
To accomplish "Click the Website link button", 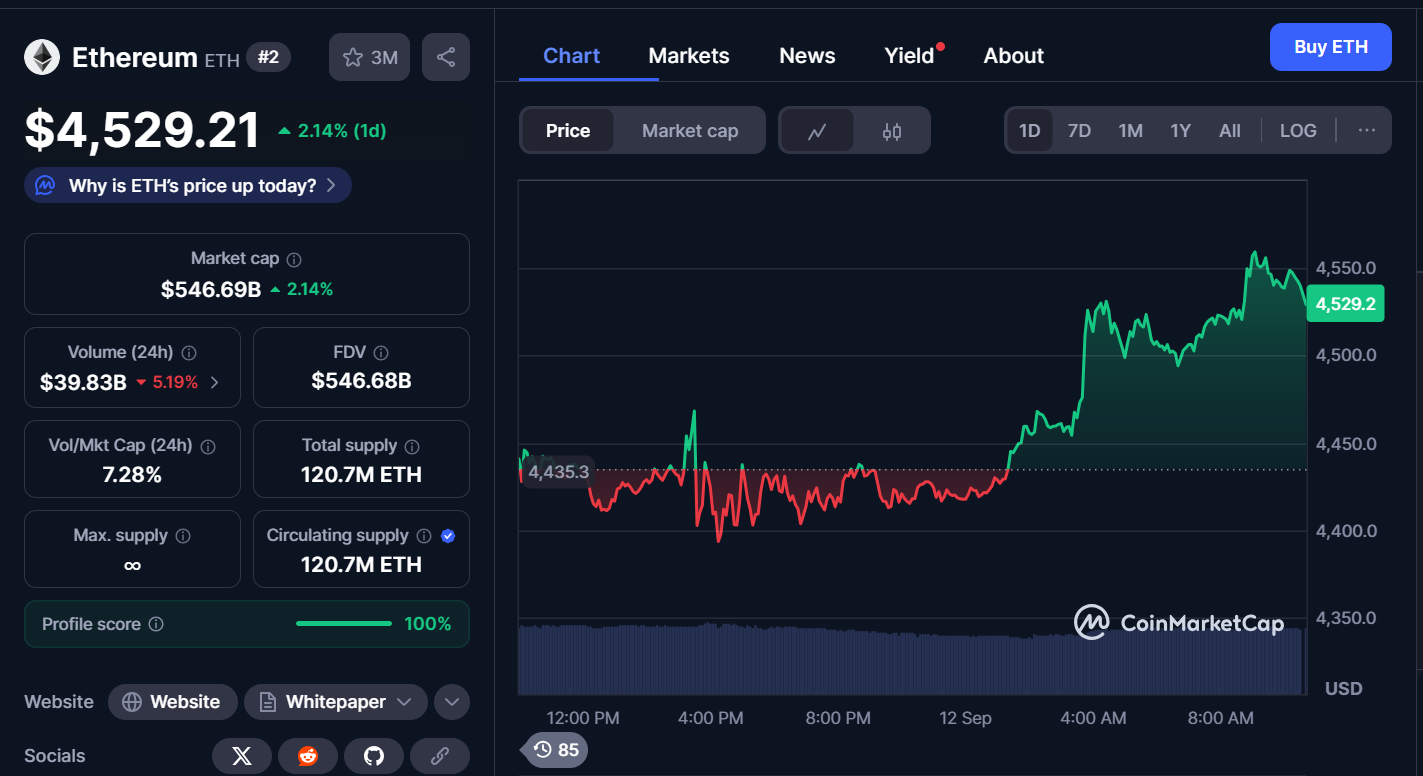I will click(172, 702).
